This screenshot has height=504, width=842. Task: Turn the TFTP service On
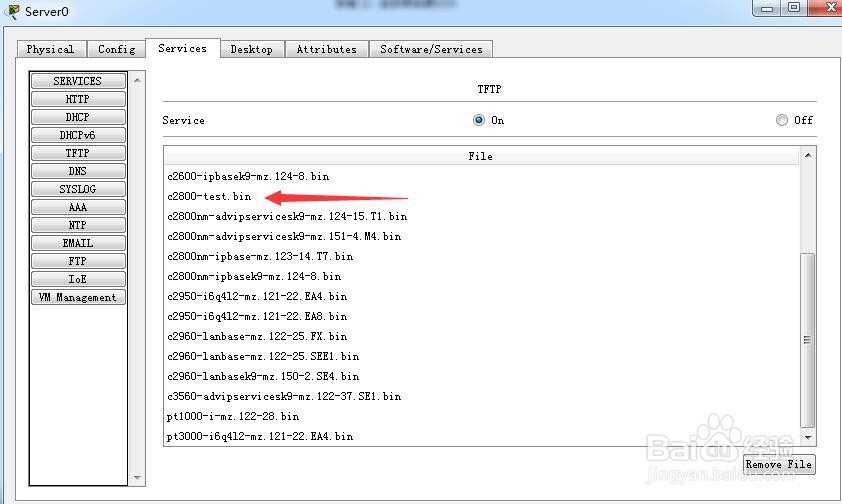point(478,120)
